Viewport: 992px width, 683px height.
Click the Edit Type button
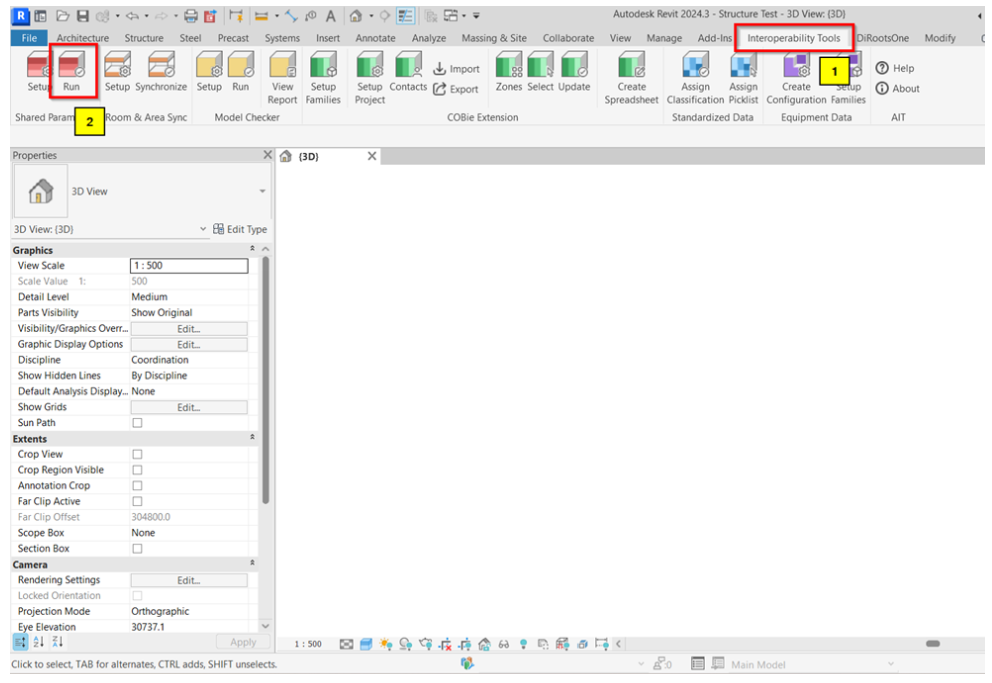[x=240, y=229]
